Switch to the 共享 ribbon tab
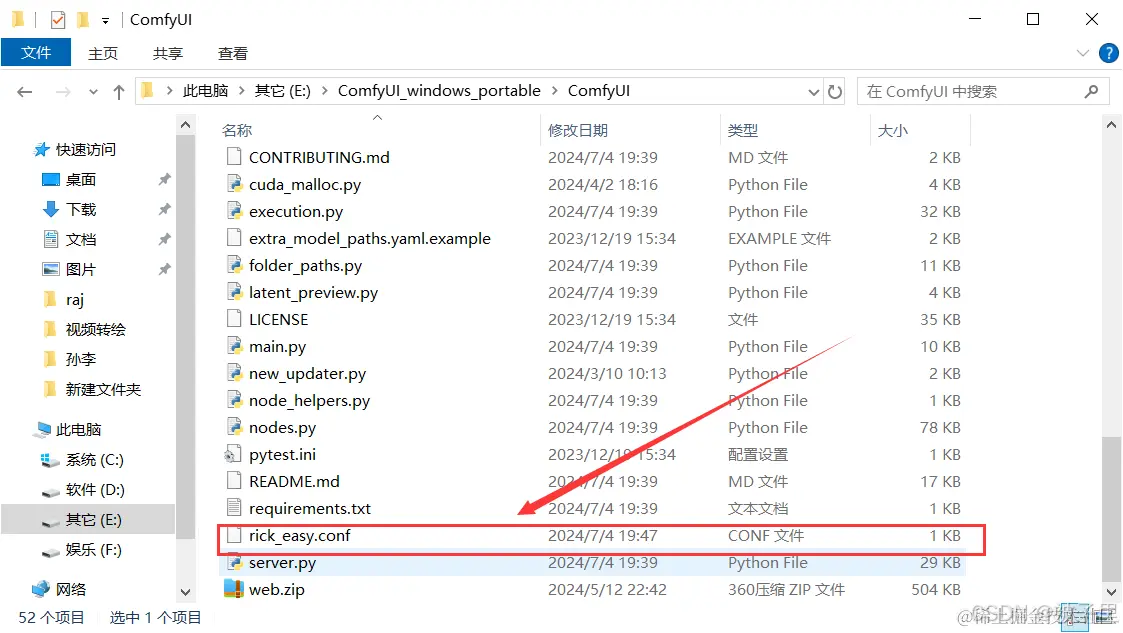This screenshot has width=1123, height=633. click(x=168, y=54)
